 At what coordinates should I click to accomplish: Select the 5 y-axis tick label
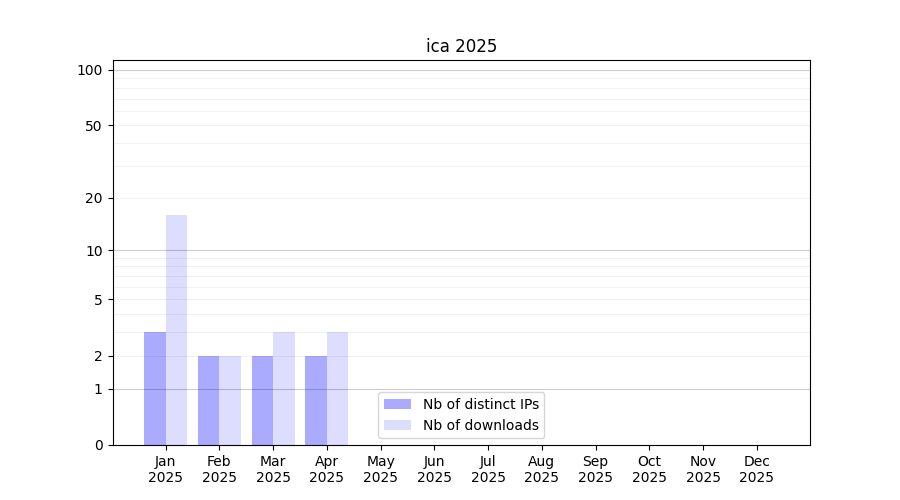pos(98,299)
